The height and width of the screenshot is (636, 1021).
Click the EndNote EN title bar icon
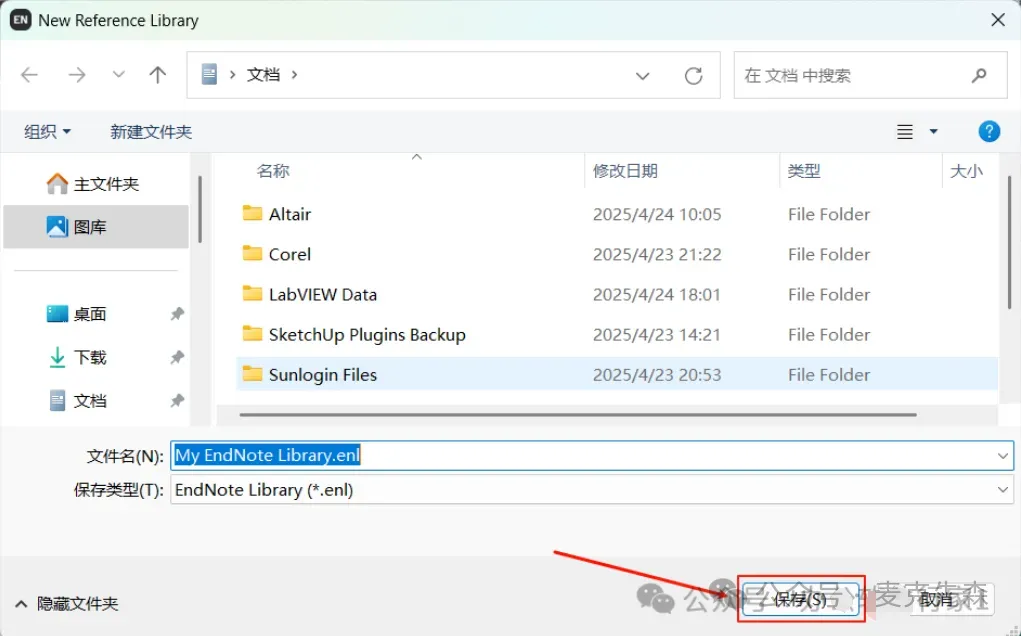pos(20,20)
